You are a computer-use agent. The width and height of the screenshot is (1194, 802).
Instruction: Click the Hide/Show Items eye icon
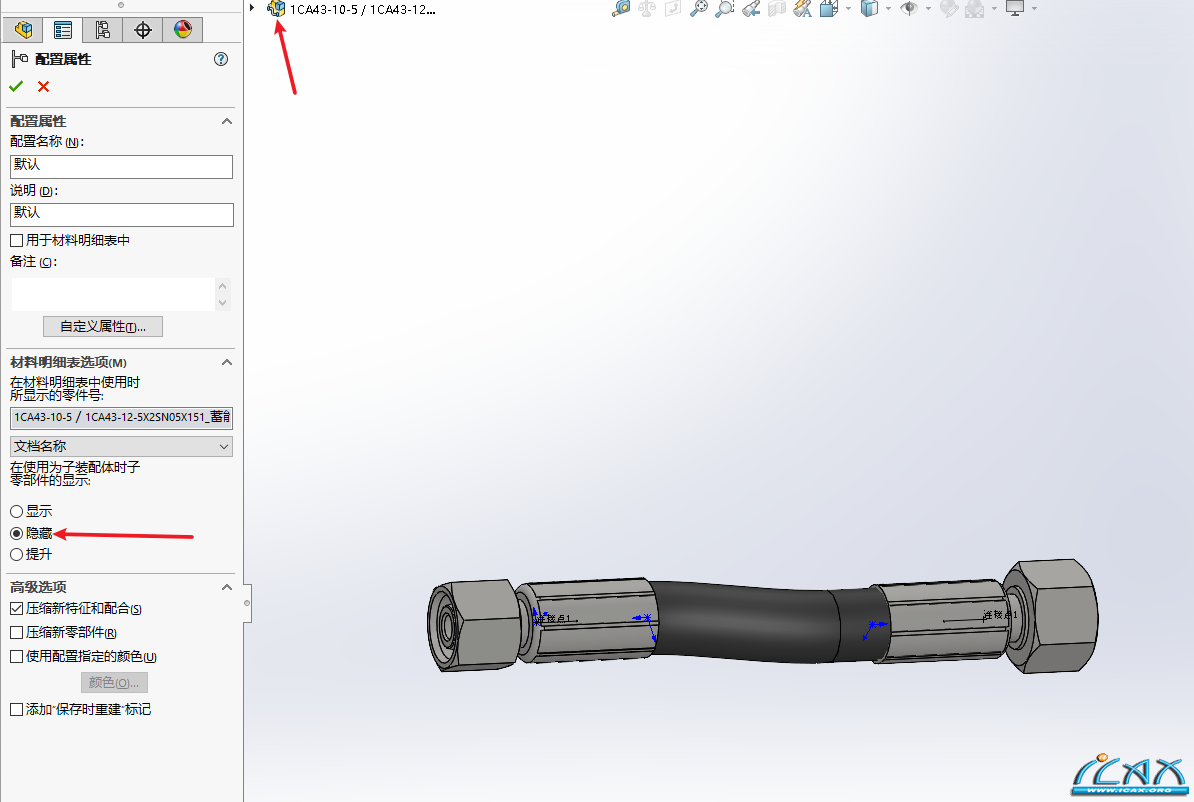coord(909,9)
